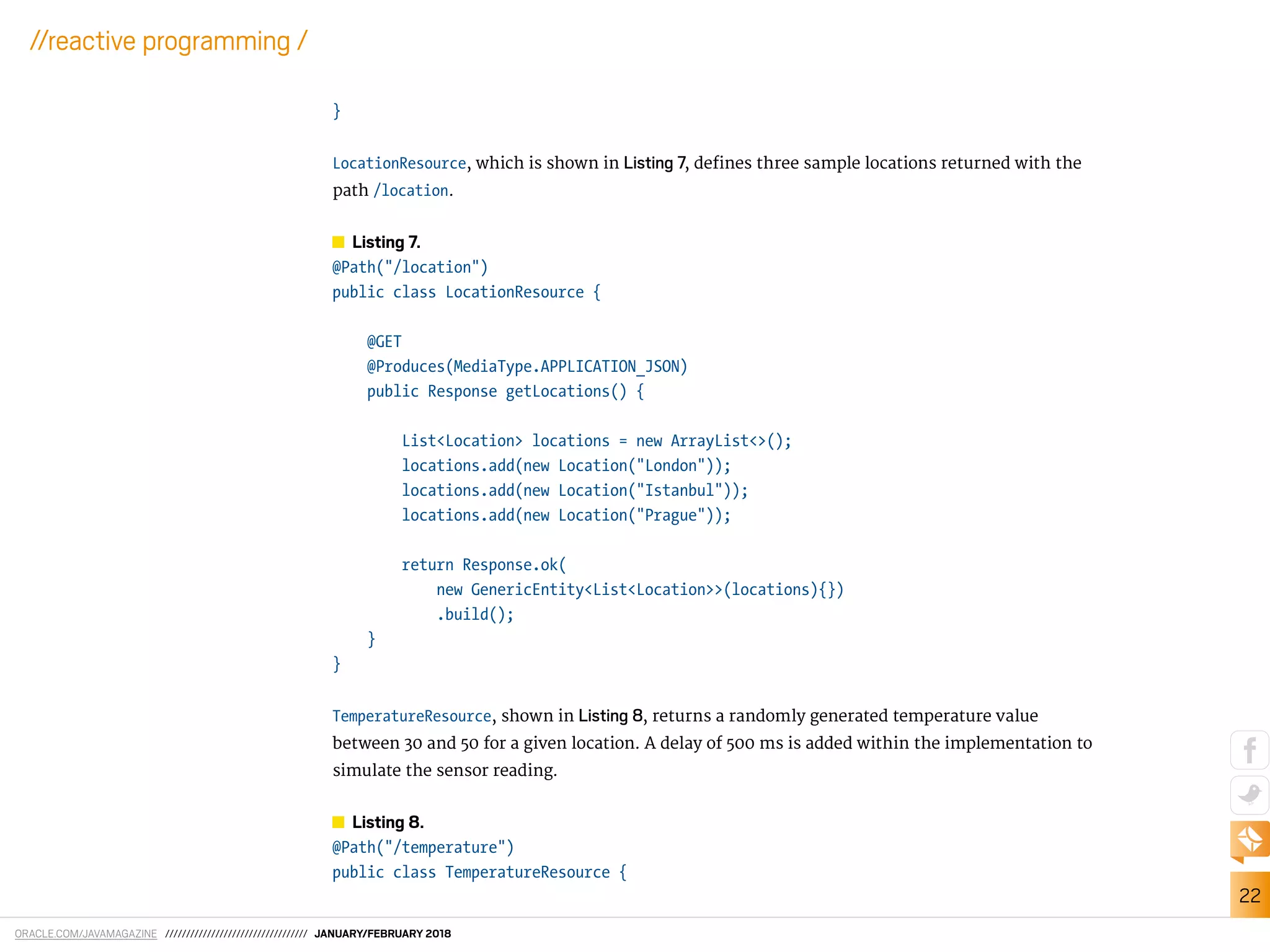Viewport: 1270px width, 952px height.
Task: Select the Listing 7. heading
Action: click(x=386, y=242)
